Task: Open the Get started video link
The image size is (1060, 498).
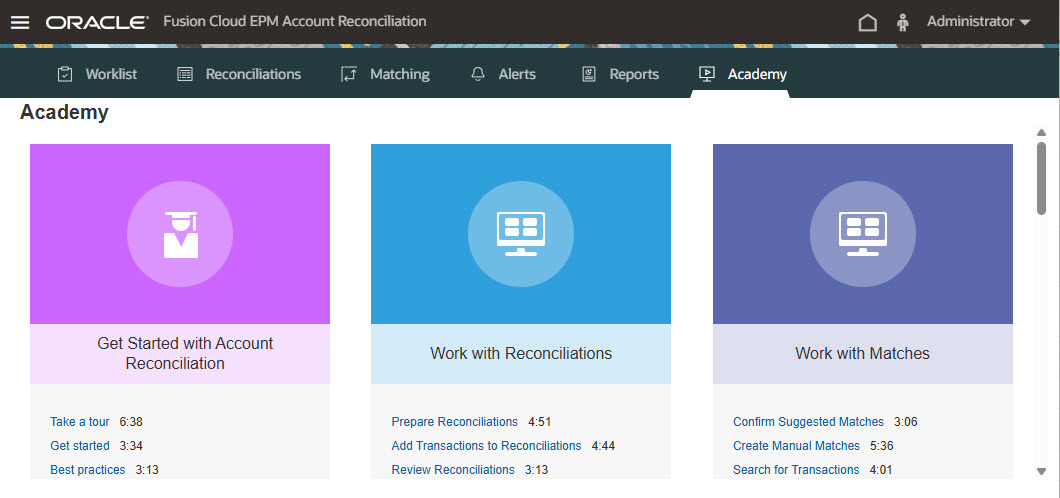Action: [x=80, y=446]
